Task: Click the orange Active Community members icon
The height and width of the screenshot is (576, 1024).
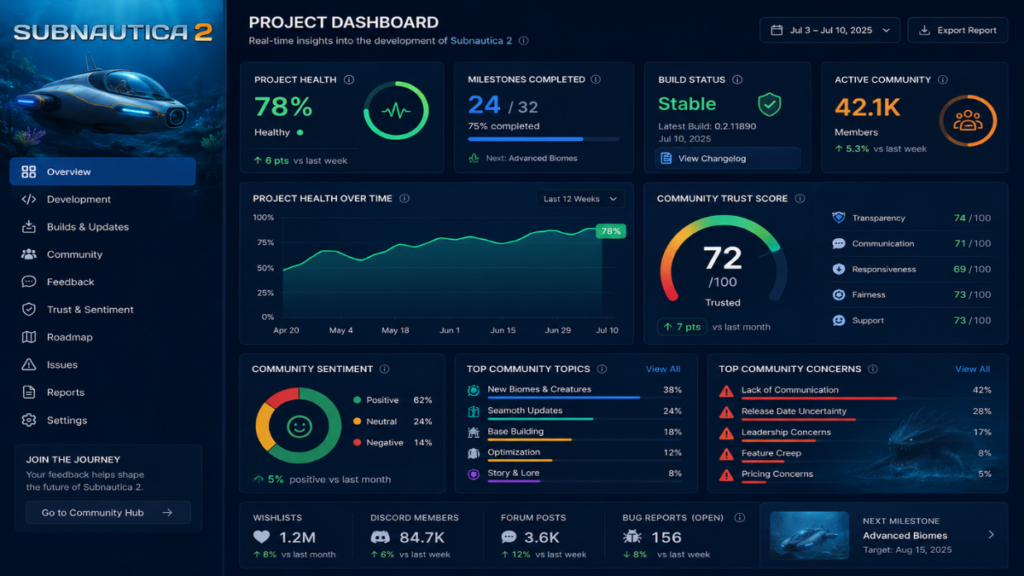Action: point(968,121)
